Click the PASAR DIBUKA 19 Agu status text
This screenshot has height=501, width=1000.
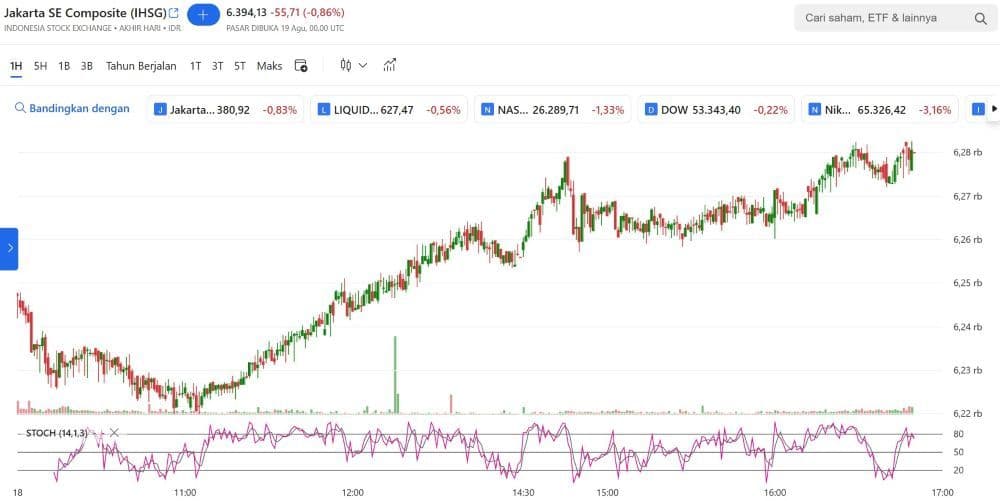click(x=285, y=28)
